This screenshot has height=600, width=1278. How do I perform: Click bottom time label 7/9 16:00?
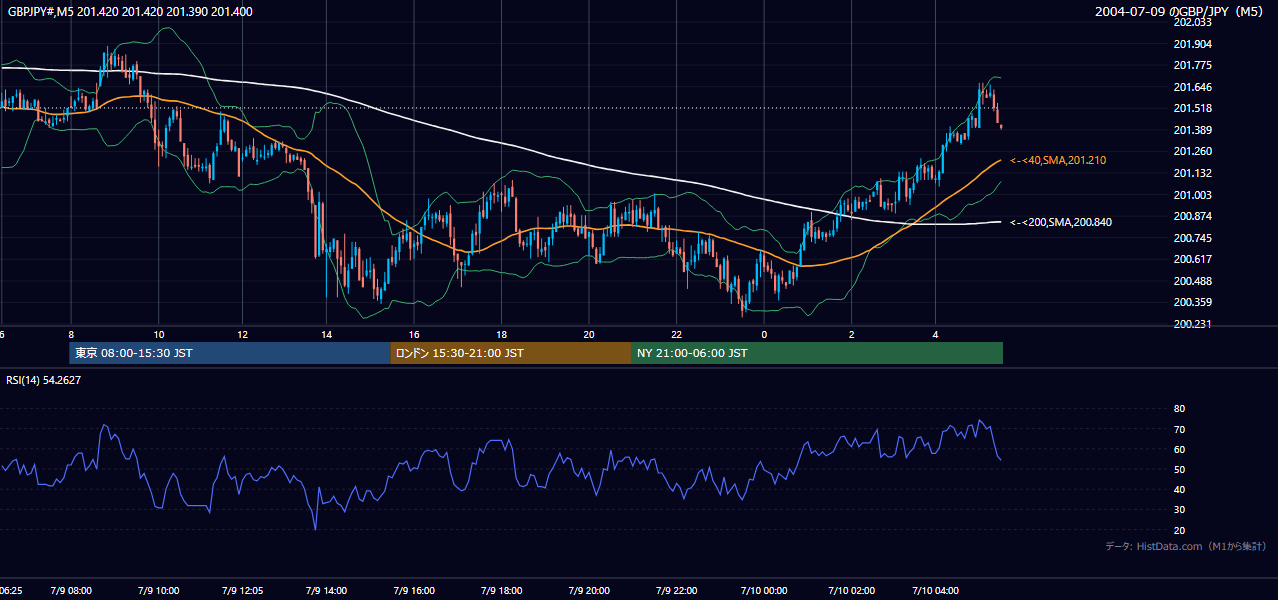coord(415,591)
